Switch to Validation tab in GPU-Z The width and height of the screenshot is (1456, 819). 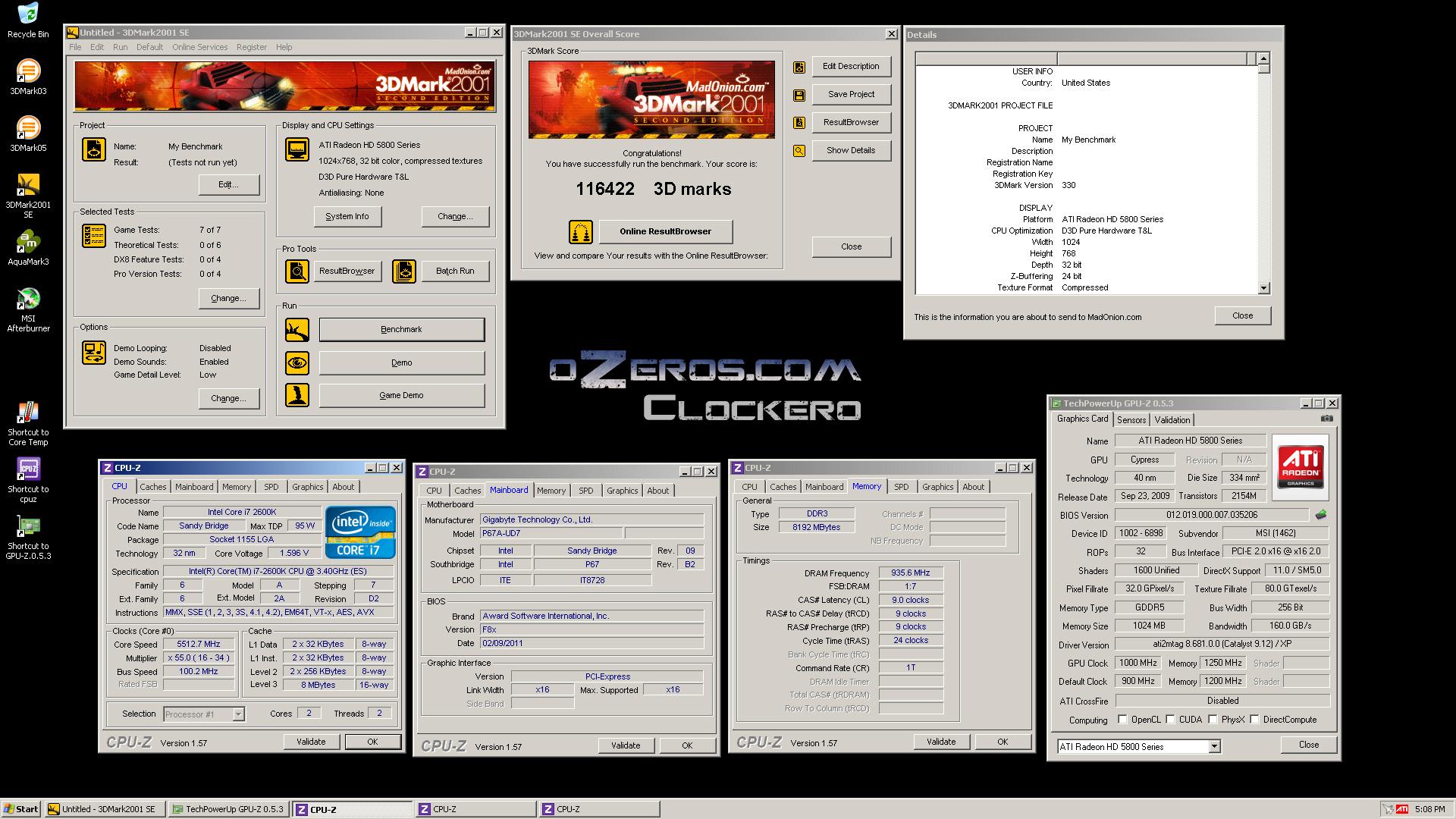tap(1172, 420)
